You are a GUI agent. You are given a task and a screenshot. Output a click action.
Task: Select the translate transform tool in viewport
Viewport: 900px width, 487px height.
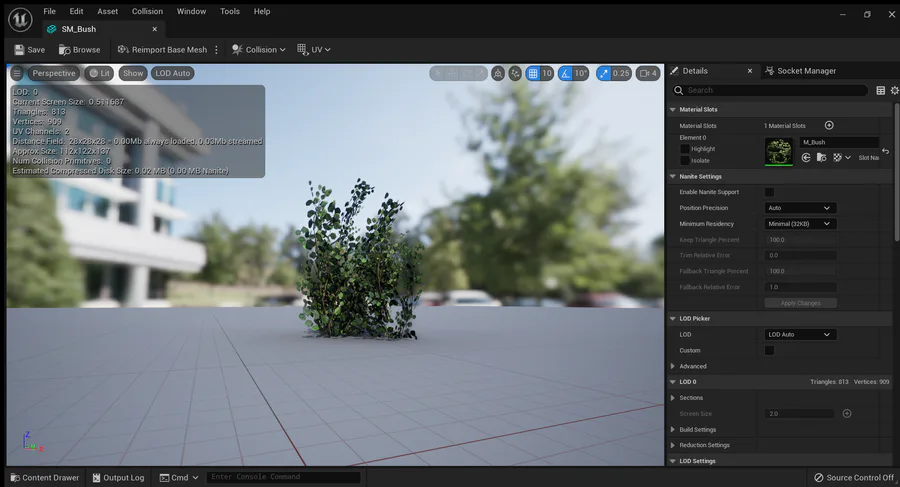click(x=452, y=74)
